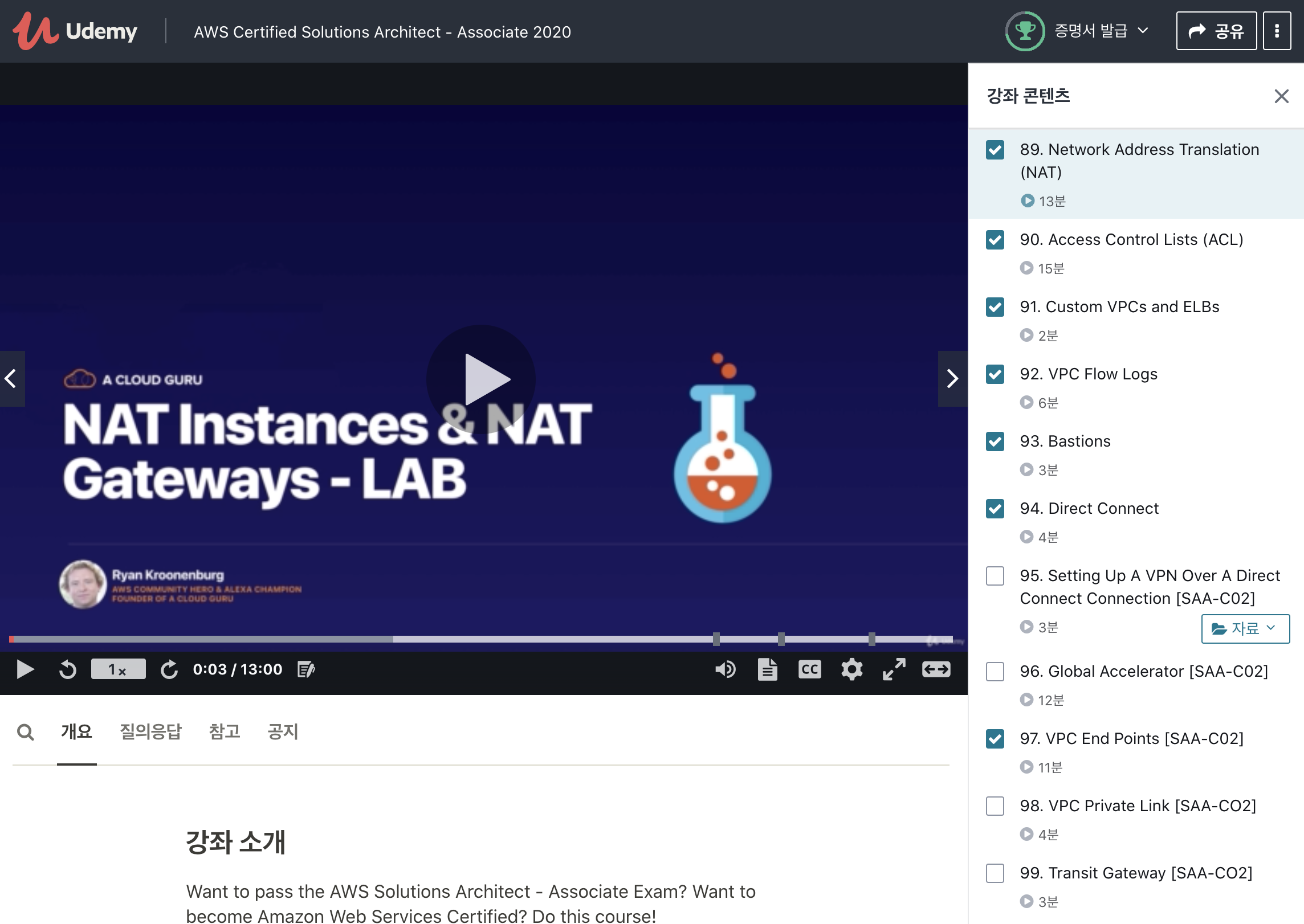Mark lecture 99 Transit Gateway complete
The height and width of the screenshot is (924, 1304).
(x=995, y=873)
